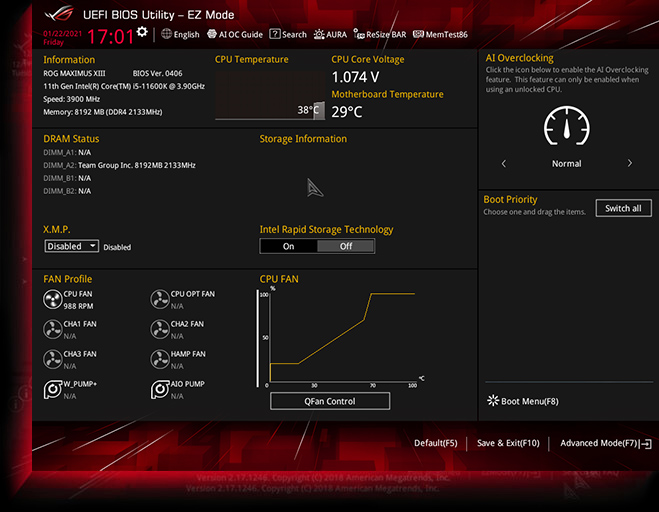Click DIMM_A2 Team Group memory entry
Viewport: 659px width, 512px height.
[119, 165]
